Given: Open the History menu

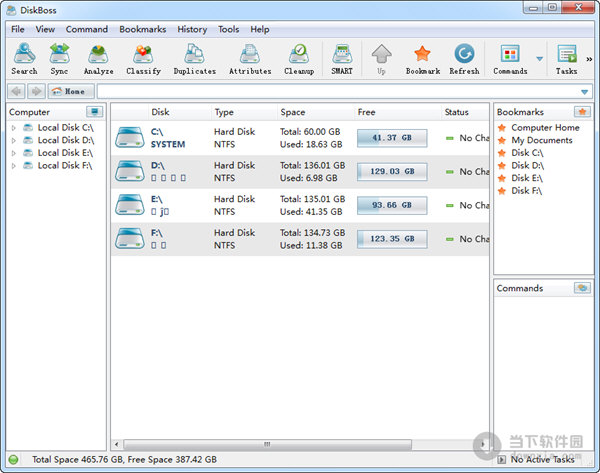Looking at the screenshot, I should [192, 29].
